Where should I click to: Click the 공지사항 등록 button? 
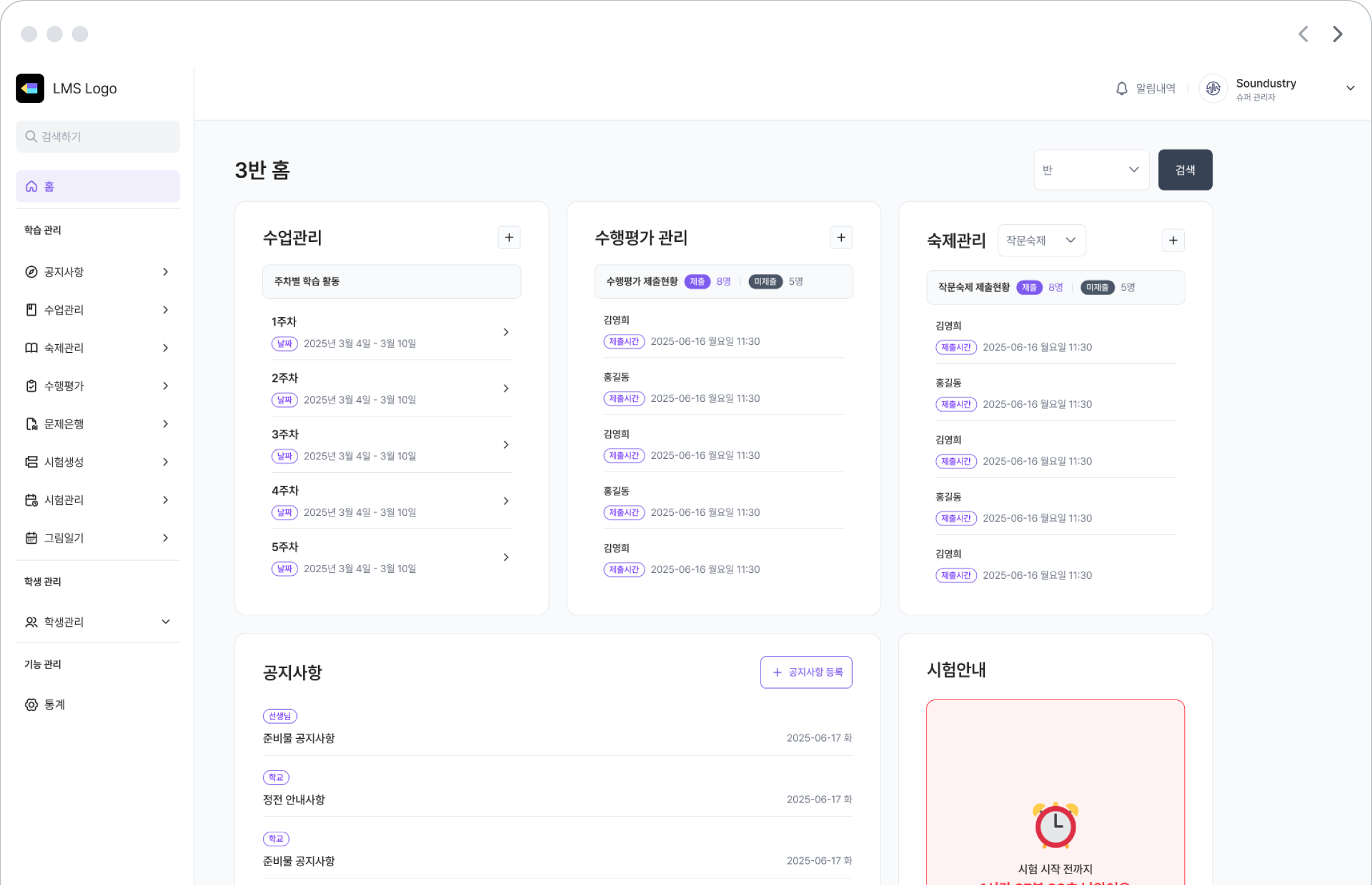(806, 672)
